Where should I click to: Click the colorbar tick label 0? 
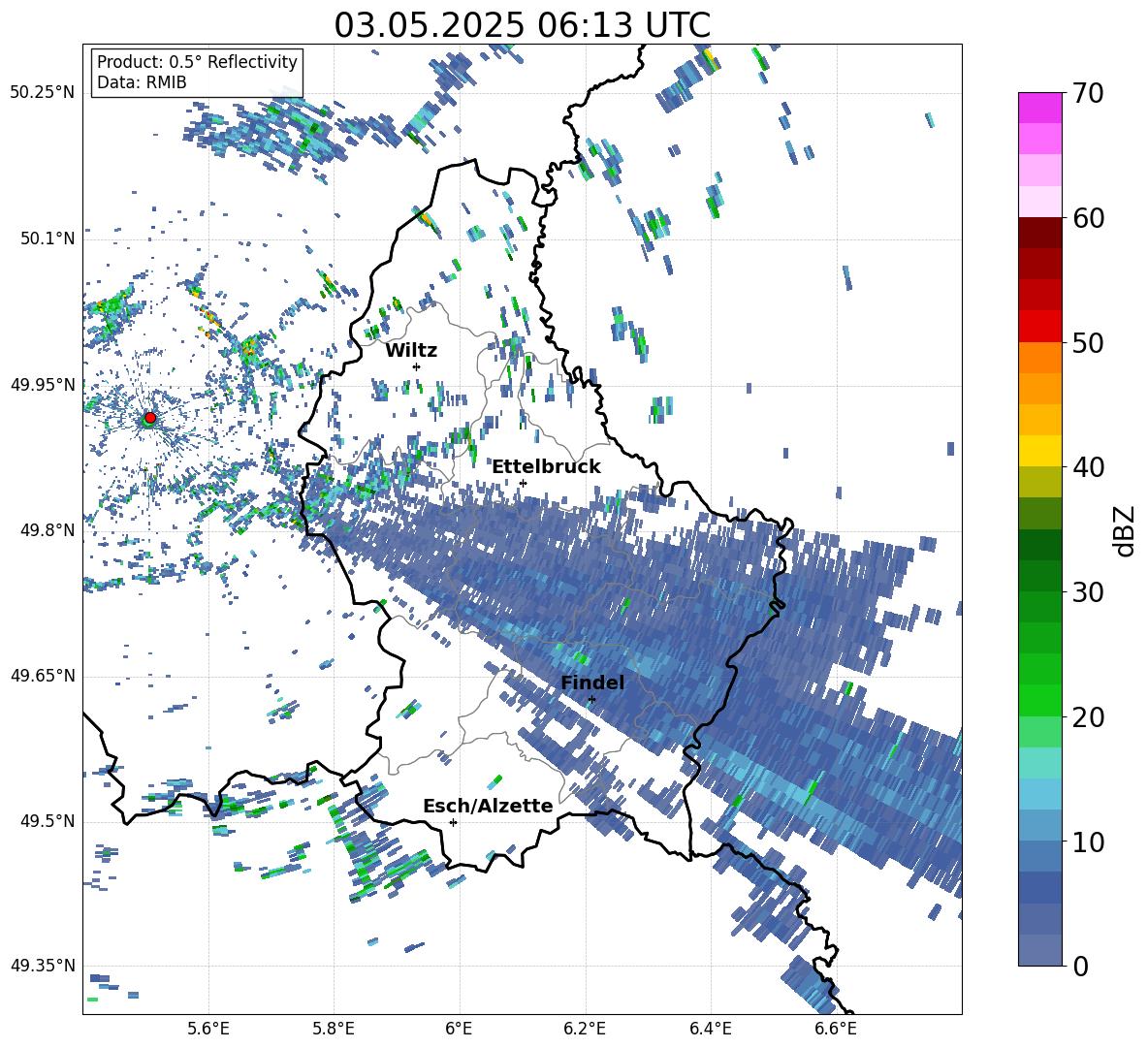point(1080,966)
